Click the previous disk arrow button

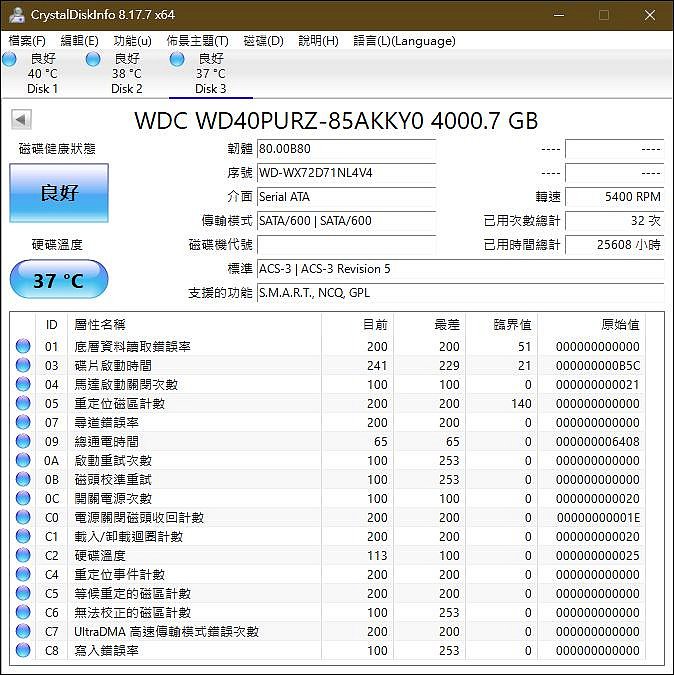point(21,119)
